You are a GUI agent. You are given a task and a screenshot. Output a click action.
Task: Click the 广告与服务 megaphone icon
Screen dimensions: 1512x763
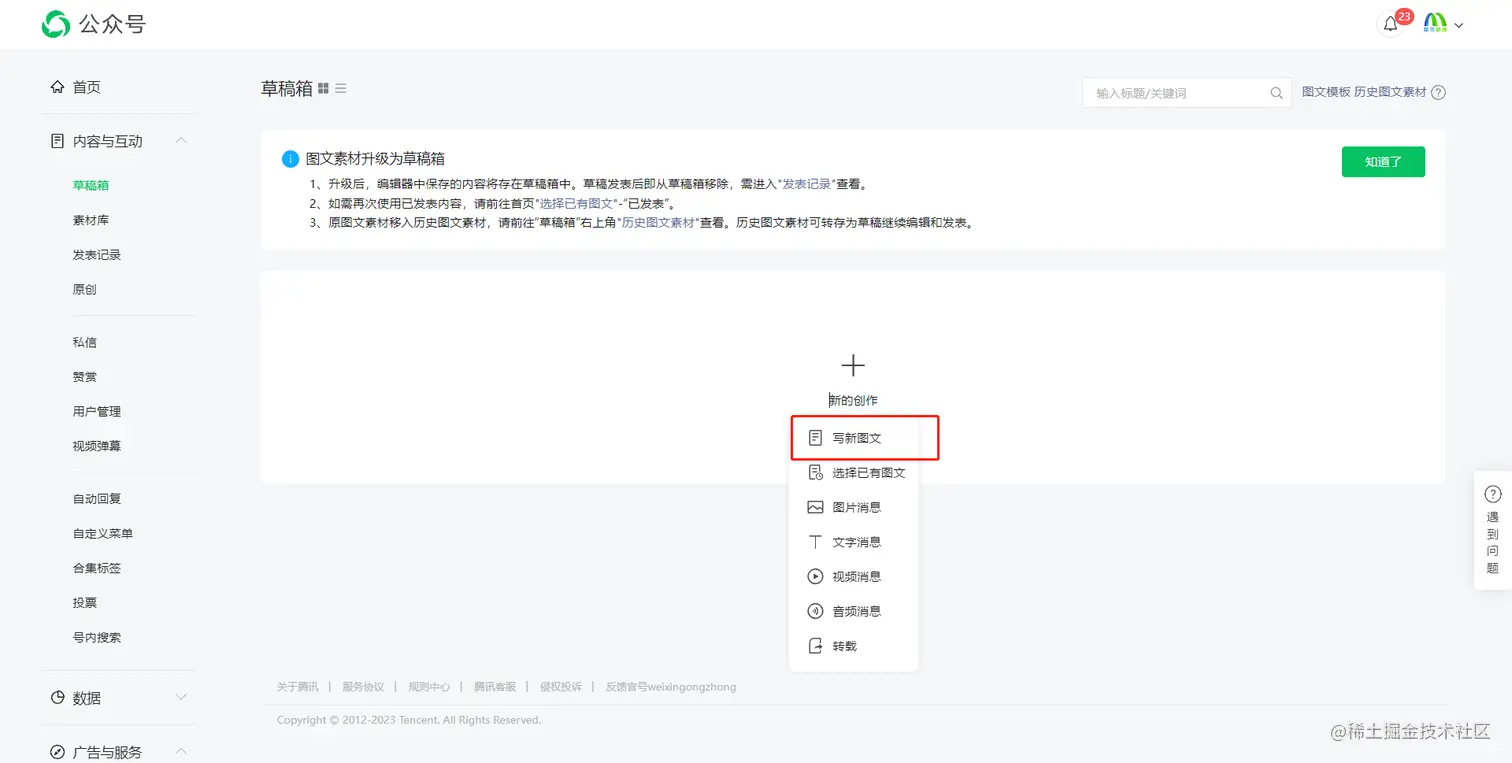click(58, 752)
